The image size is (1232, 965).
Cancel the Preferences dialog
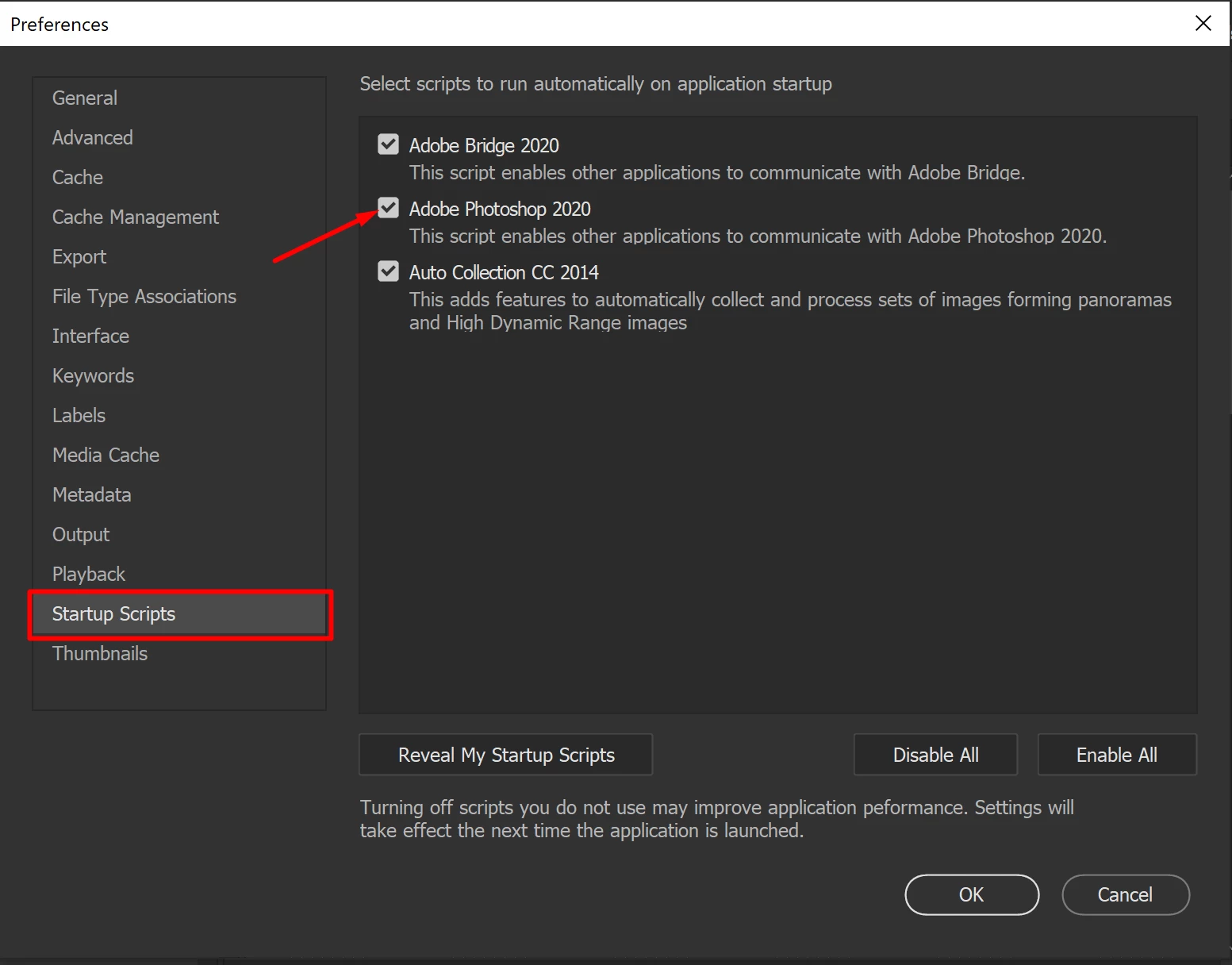coord(1125,894)
